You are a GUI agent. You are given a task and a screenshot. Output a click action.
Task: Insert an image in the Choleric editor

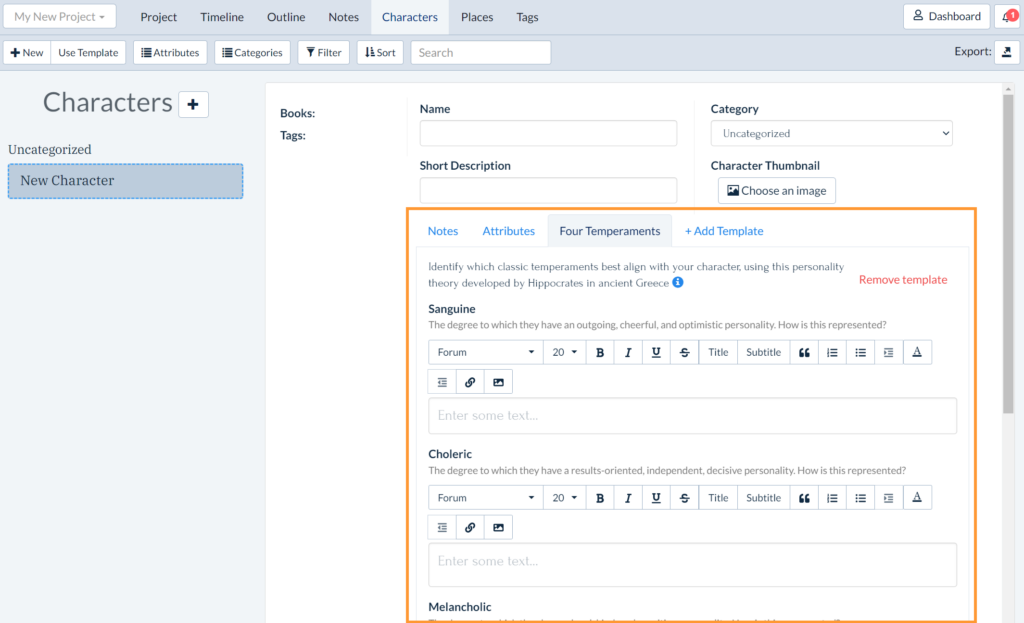pyautogui.click(x=498, y=528)
